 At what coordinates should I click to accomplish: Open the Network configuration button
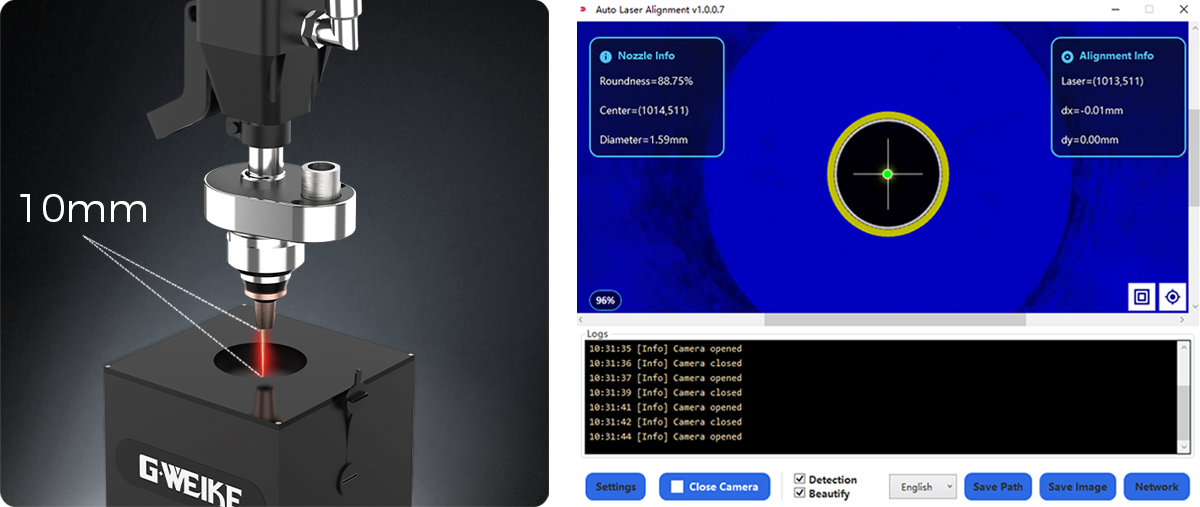1156,487
